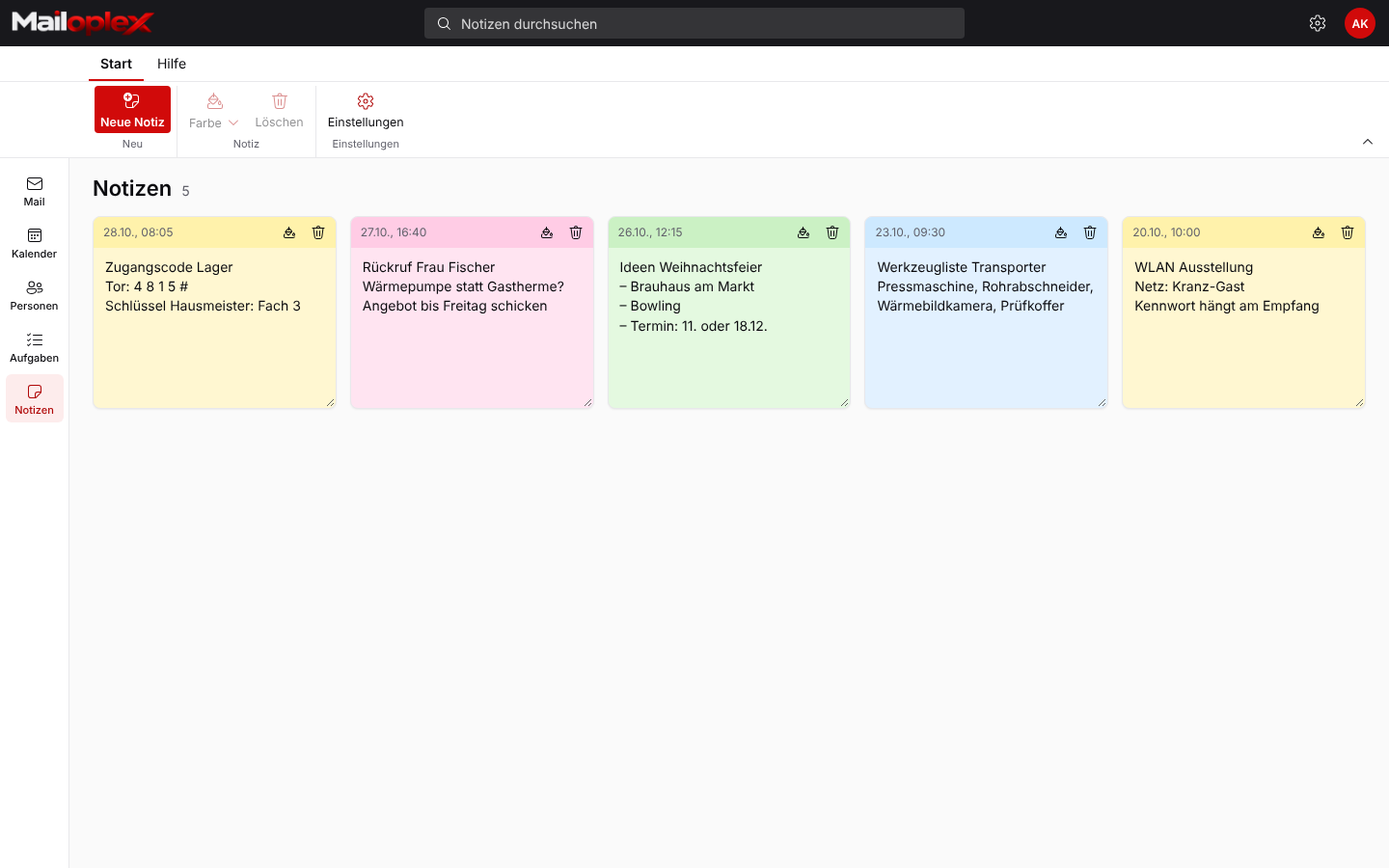Open Aufgaben in the sidebar
Viewport: 1389px width, 868px height.
pos(35,347)
